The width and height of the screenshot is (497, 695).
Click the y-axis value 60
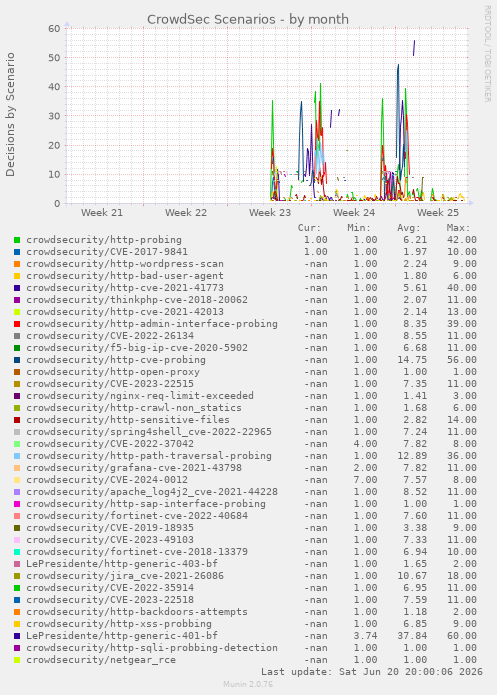pos(54,28)
